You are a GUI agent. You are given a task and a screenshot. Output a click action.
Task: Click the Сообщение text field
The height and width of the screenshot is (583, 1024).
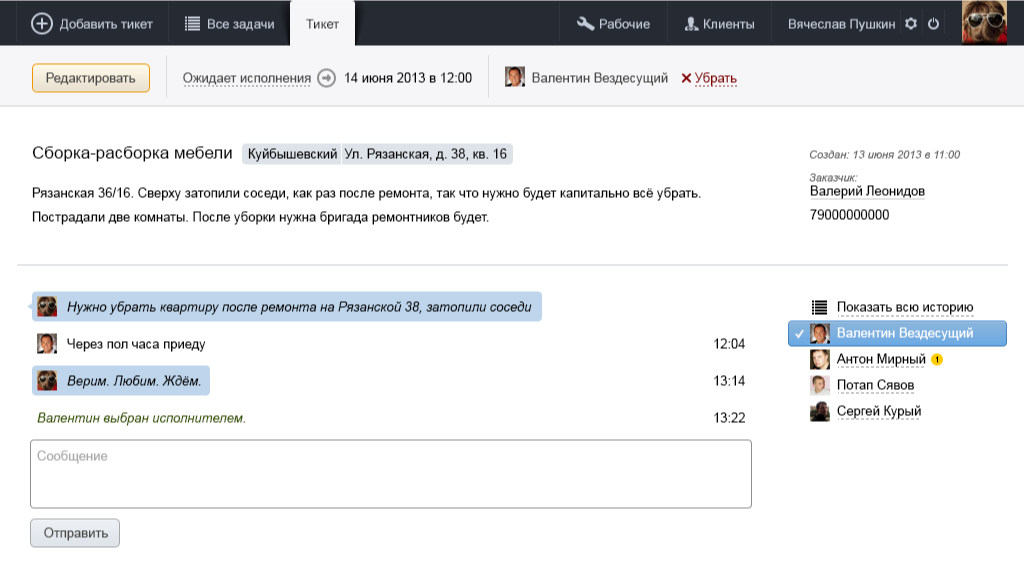coord(391,474)
